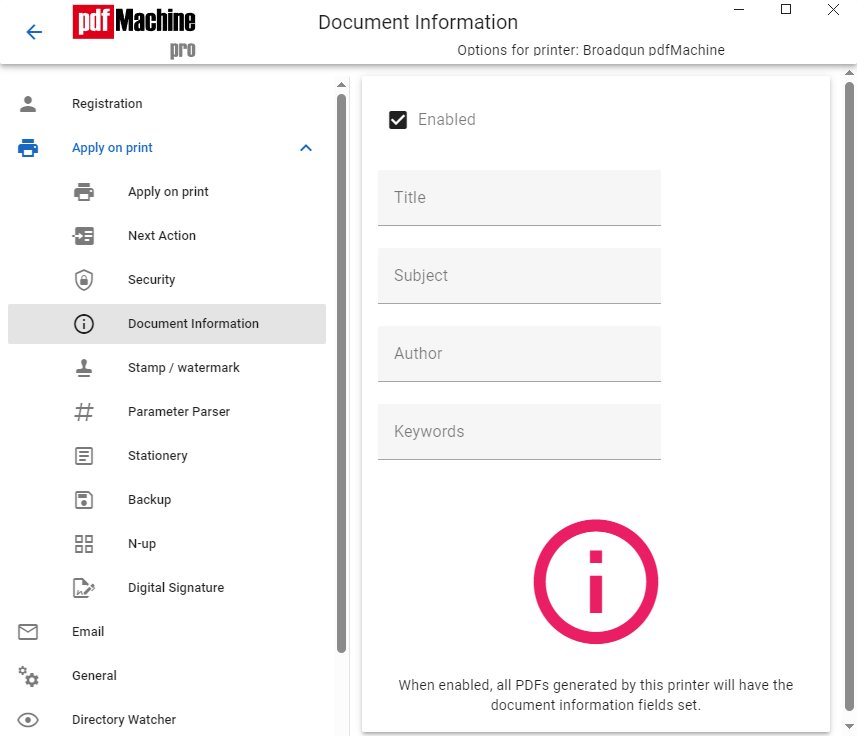Click the Stationery page icon
The height and width of the screenshot is (736, 857).
tap(84, 456)
